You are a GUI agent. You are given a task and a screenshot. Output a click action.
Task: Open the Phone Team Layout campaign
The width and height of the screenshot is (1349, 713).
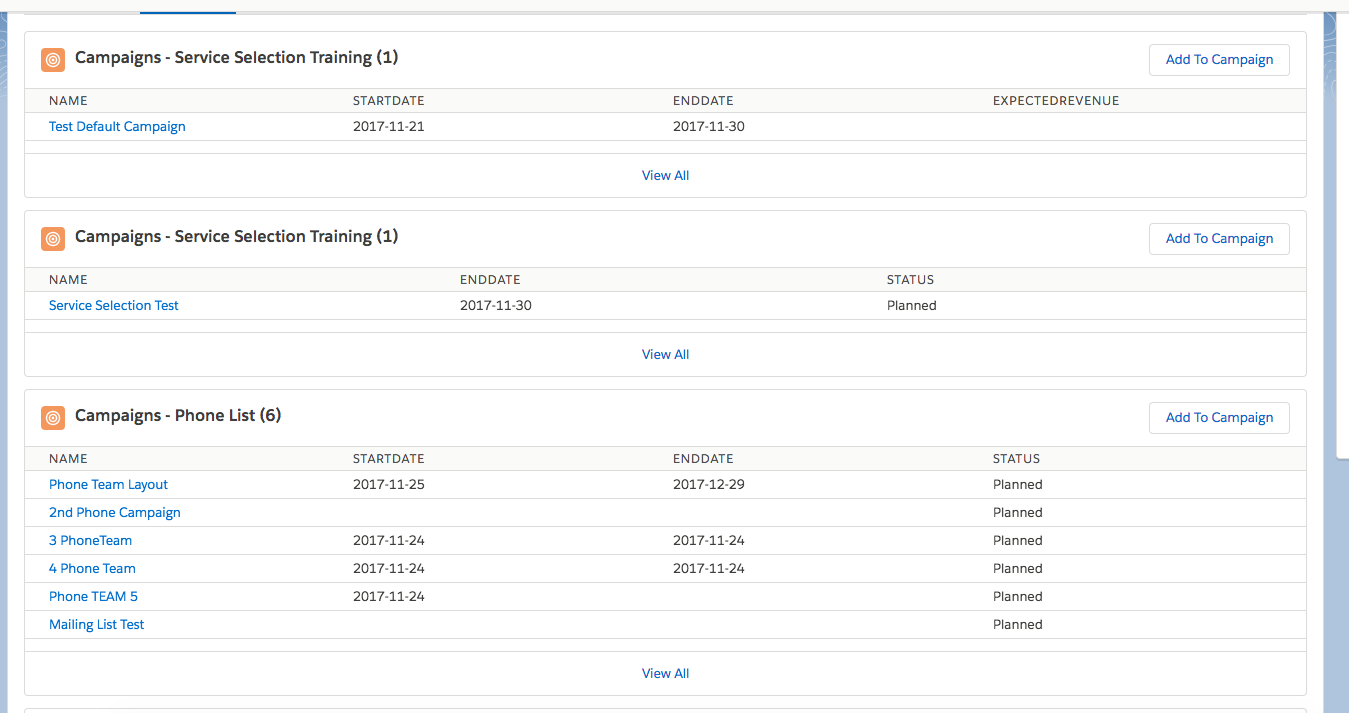coord(108,485)
